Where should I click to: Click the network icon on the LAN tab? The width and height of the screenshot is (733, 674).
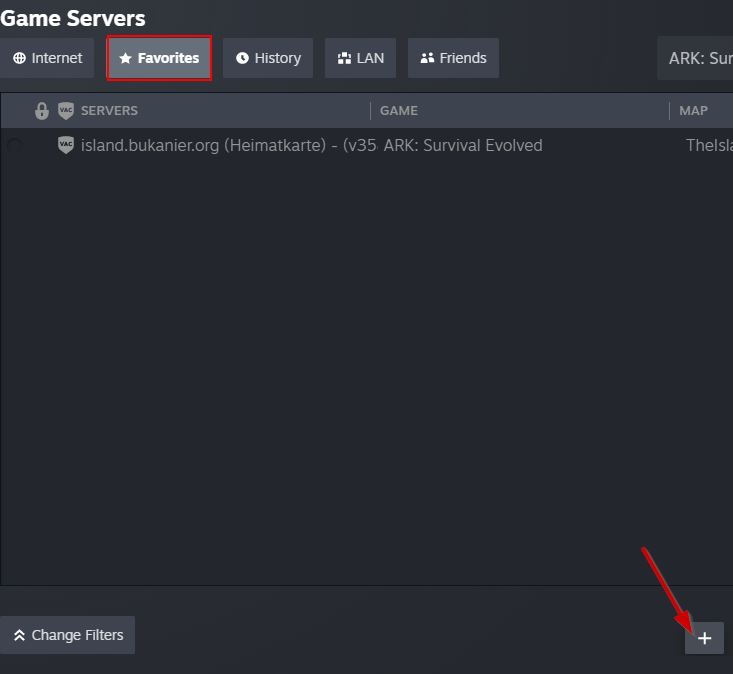[x=345, y=58]
